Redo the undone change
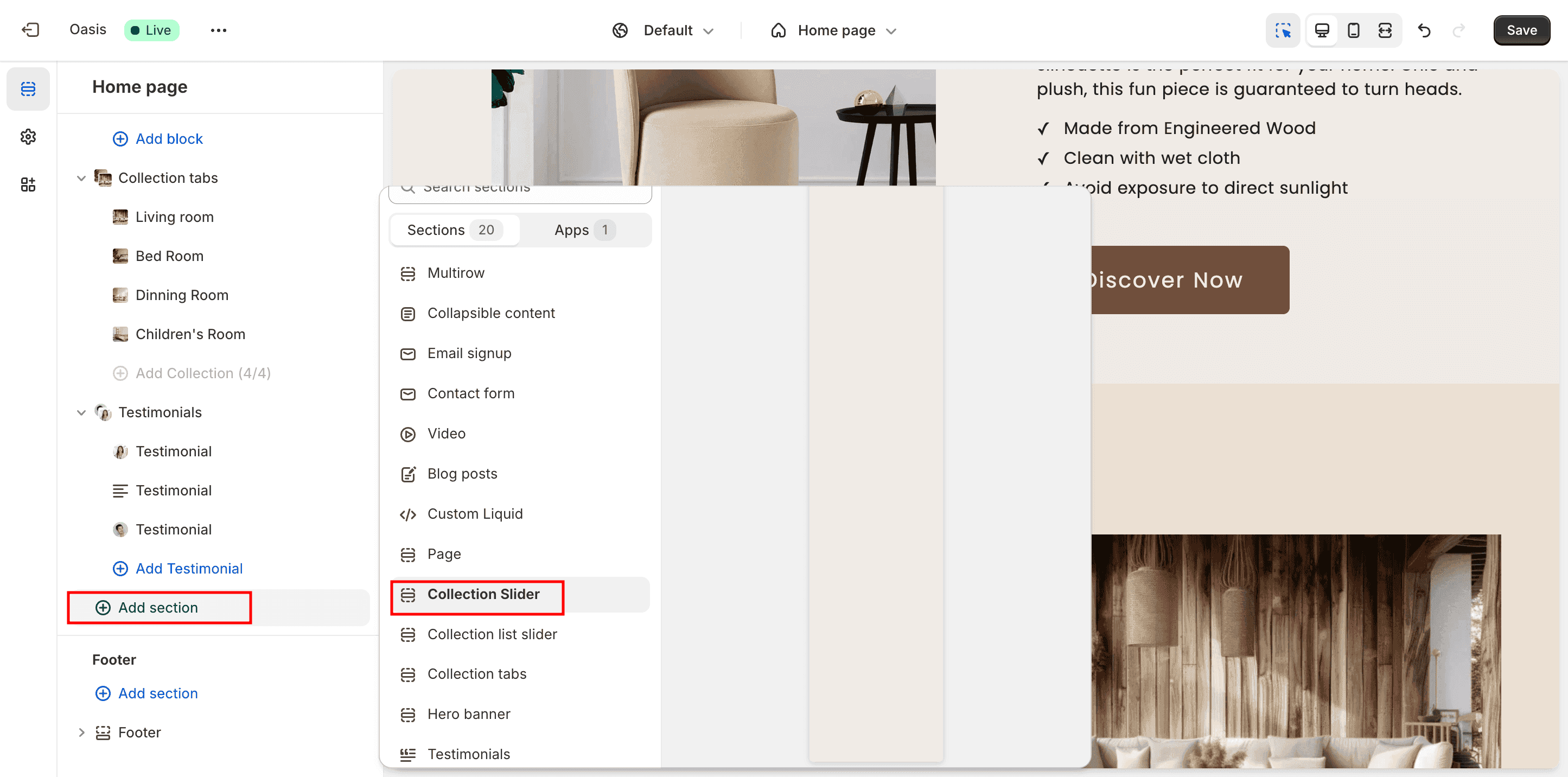Image resolution: width=1568 pixels, height=777 pixels. (x=1459, y=30)
